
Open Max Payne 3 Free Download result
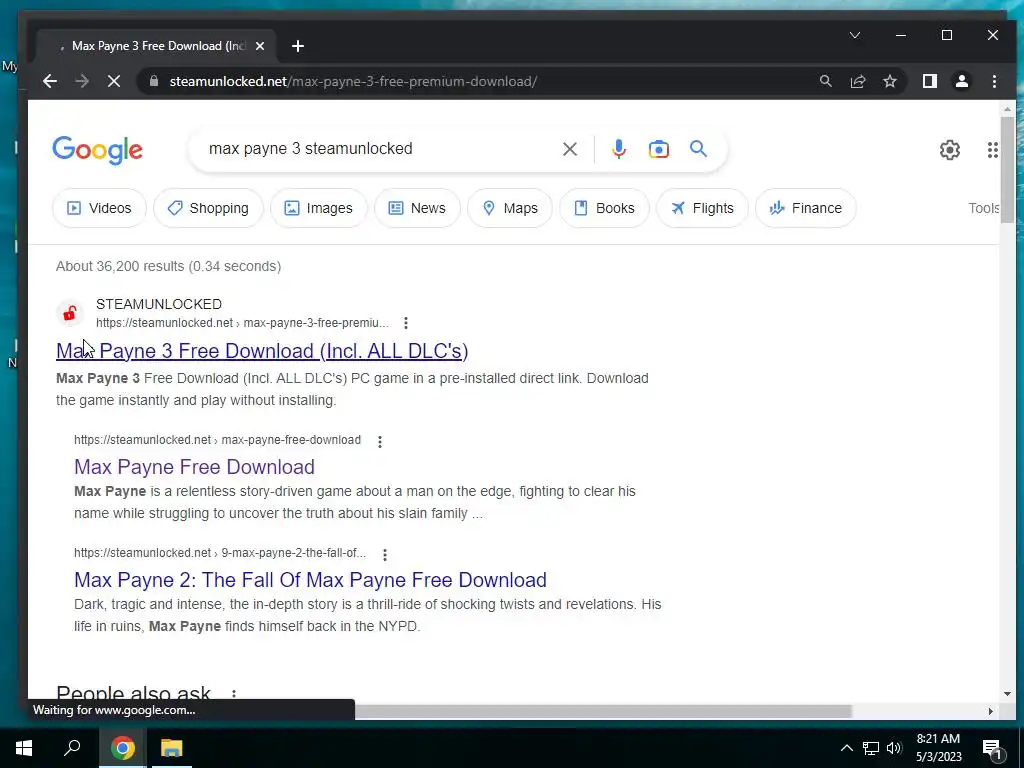pyautogui.click(x=262, y=351)
